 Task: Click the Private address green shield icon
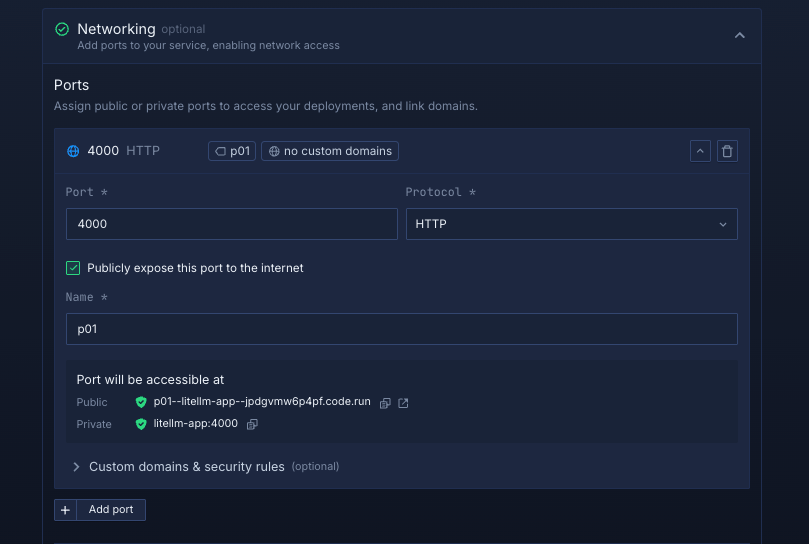click(141, 424)
